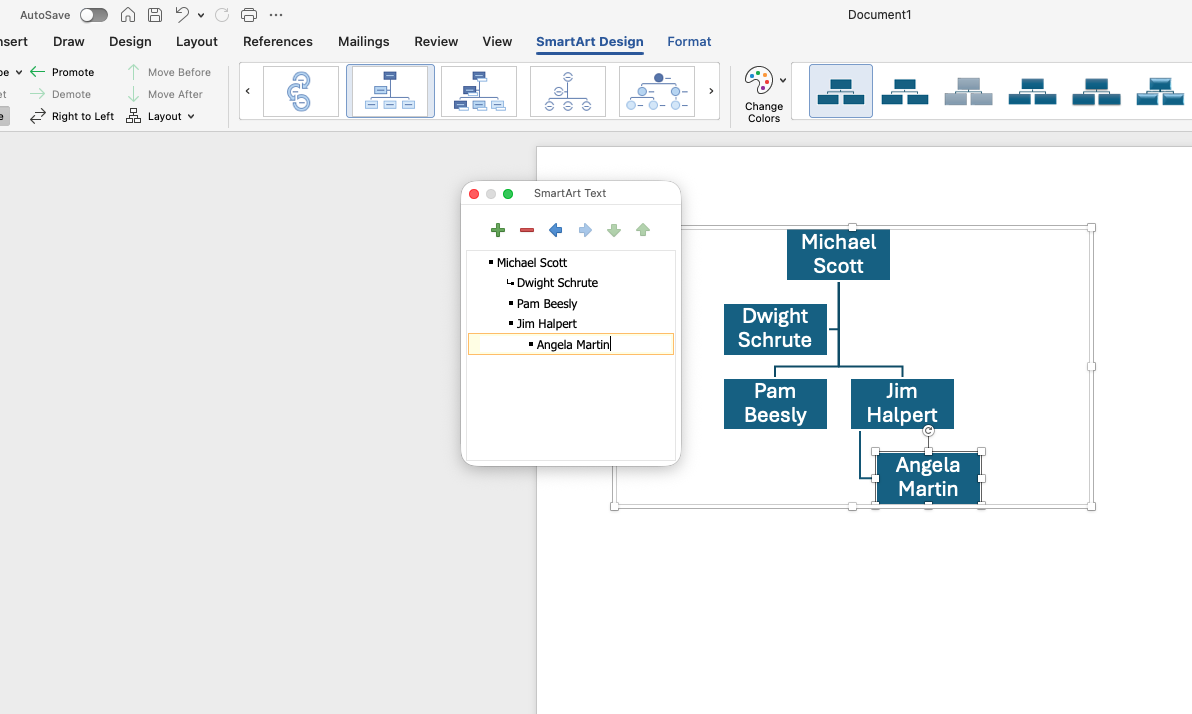Image resolution: width=1192 pixels, height=714 pixels.
Task: Click the Redo icon
Action: tap(222, 14)
